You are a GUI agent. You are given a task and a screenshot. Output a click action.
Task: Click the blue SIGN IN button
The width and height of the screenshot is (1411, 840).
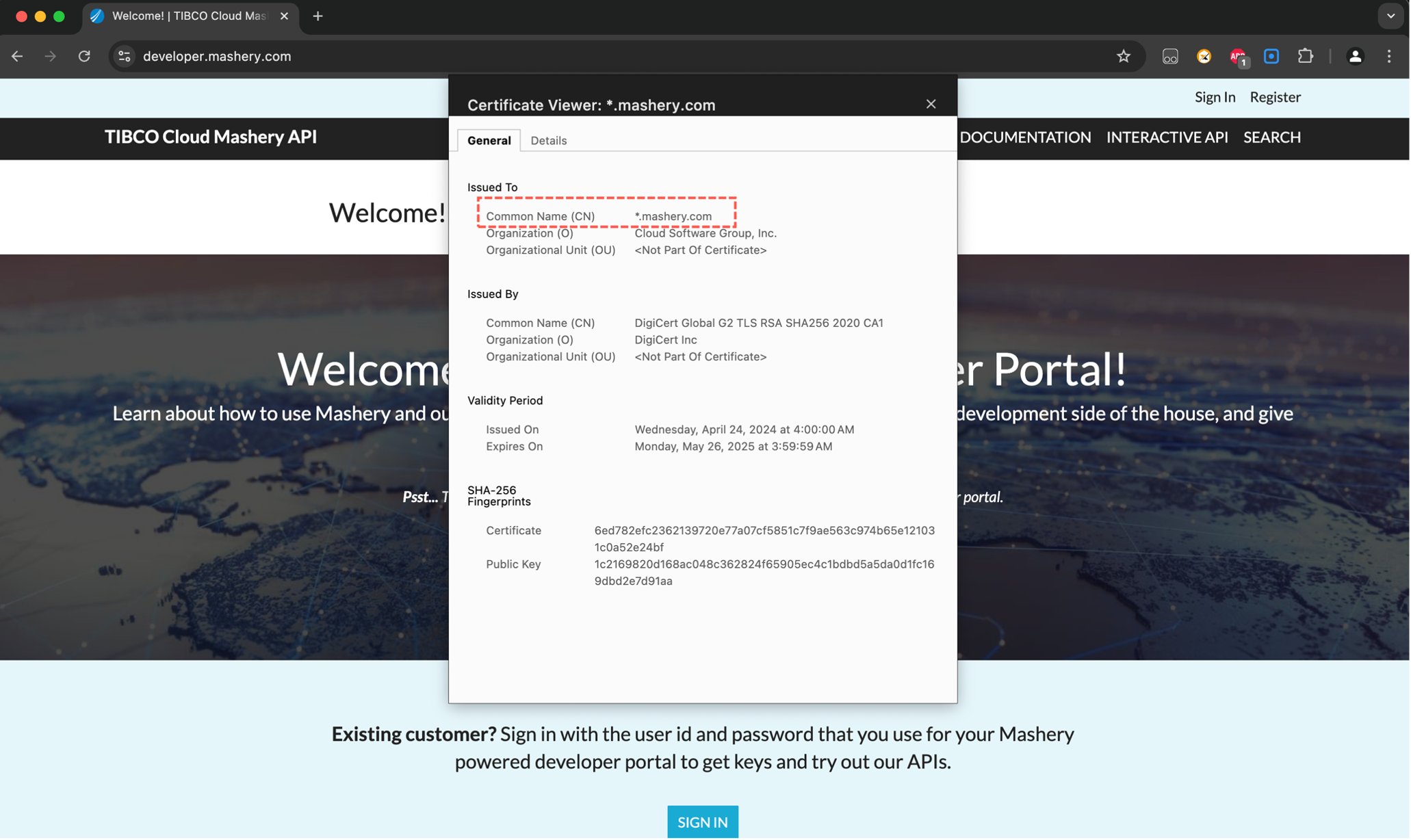pos(703,823)
